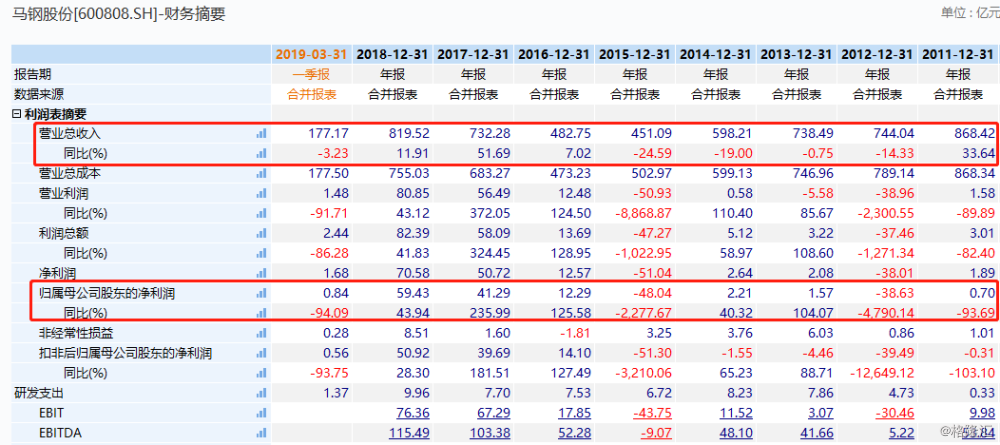Select attributable net profit cell 59.43
1000x445 pixels.
coord(413,293)
